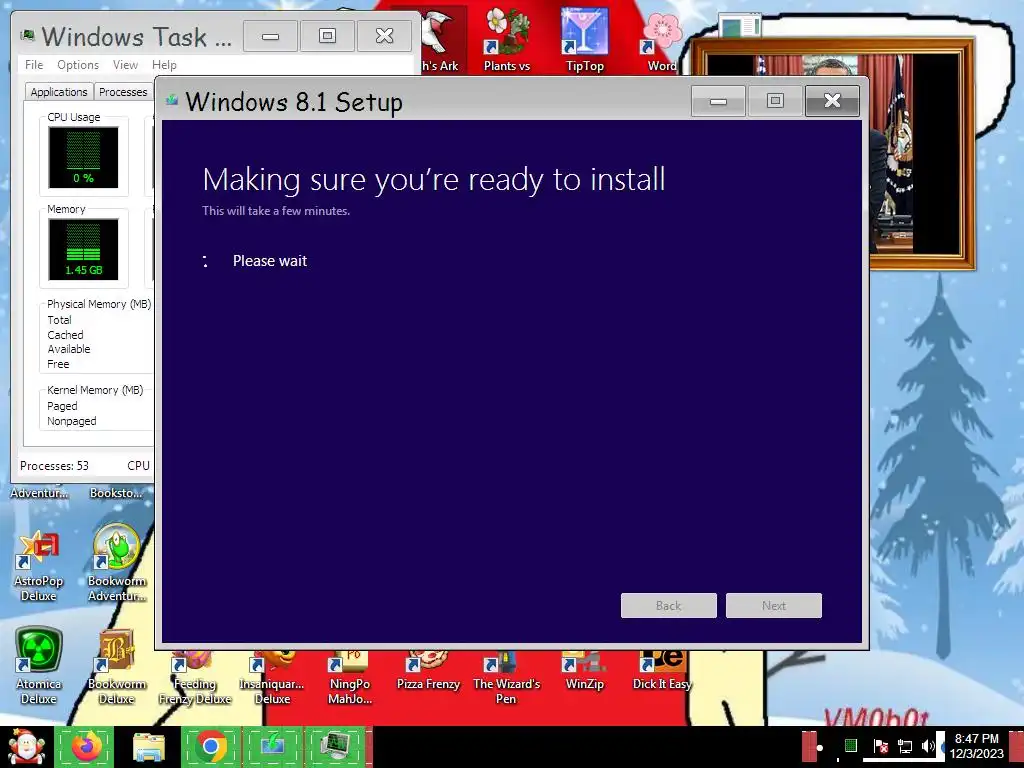Open Options menu in Task Manager
The height and width of the screenshot is (768, 1024).
(78, 65)
